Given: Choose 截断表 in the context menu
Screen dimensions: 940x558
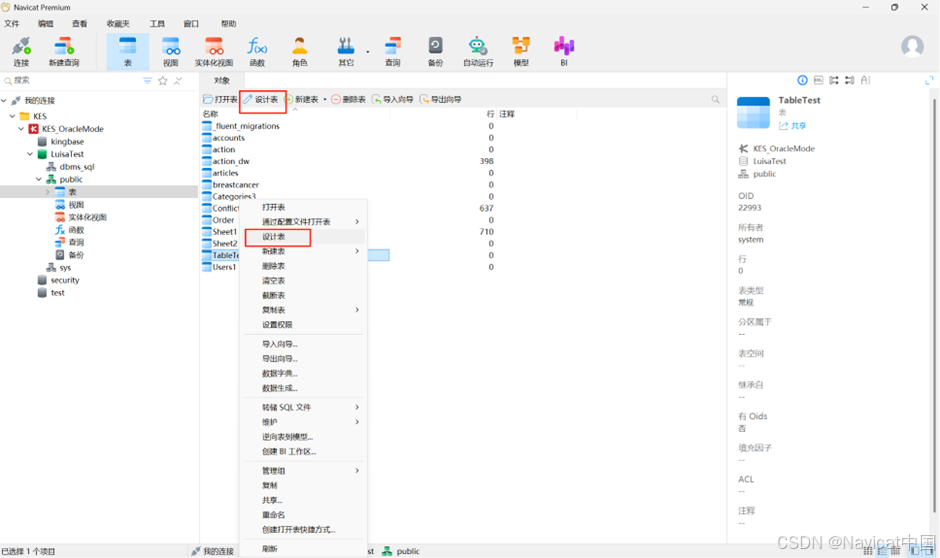Looking at the screenshot, I should pos(303,295).
